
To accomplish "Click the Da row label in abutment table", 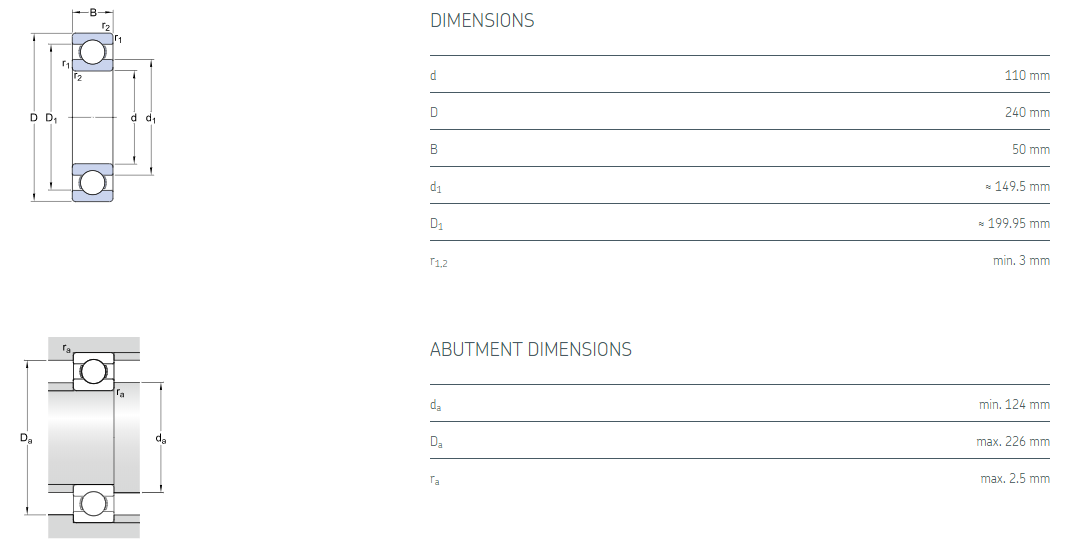I will [436, 442].
